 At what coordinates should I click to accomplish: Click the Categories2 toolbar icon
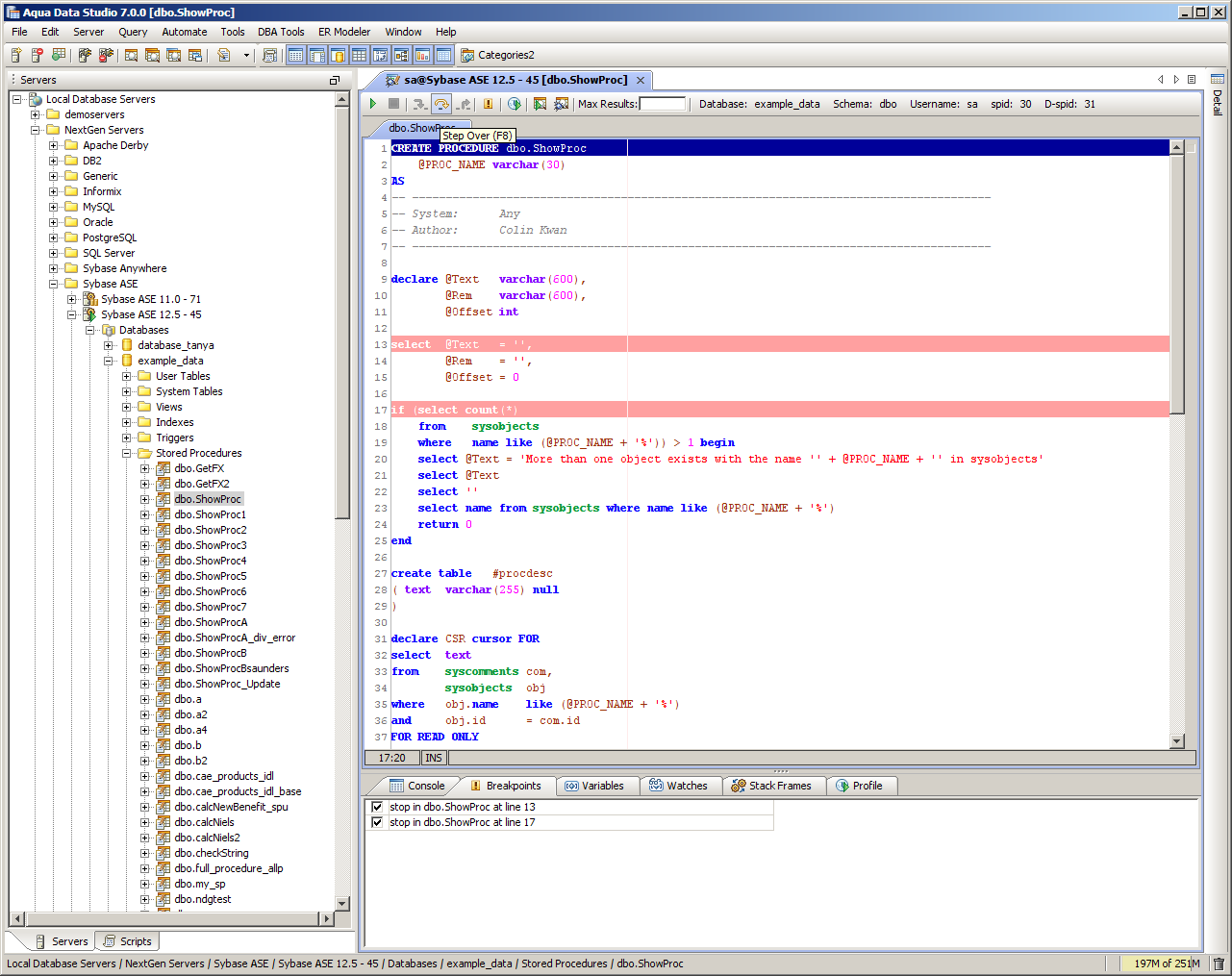467,56
